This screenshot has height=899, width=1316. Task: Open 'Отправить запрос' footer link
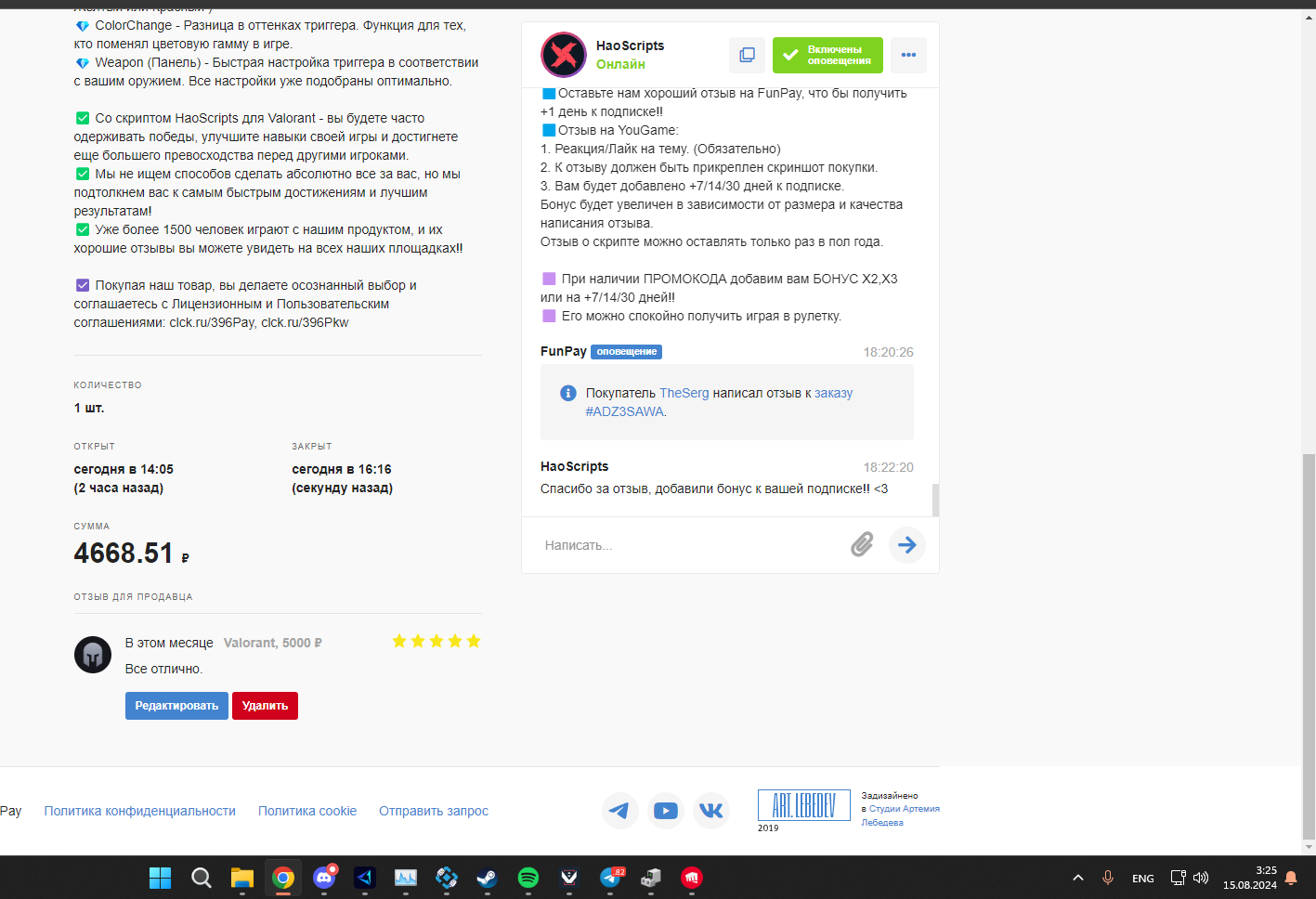pos(434,811)
